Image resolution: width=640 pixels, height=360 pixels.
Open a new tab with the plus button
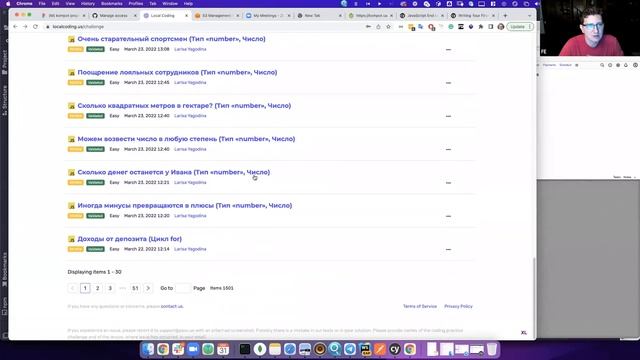pos(505,16)
